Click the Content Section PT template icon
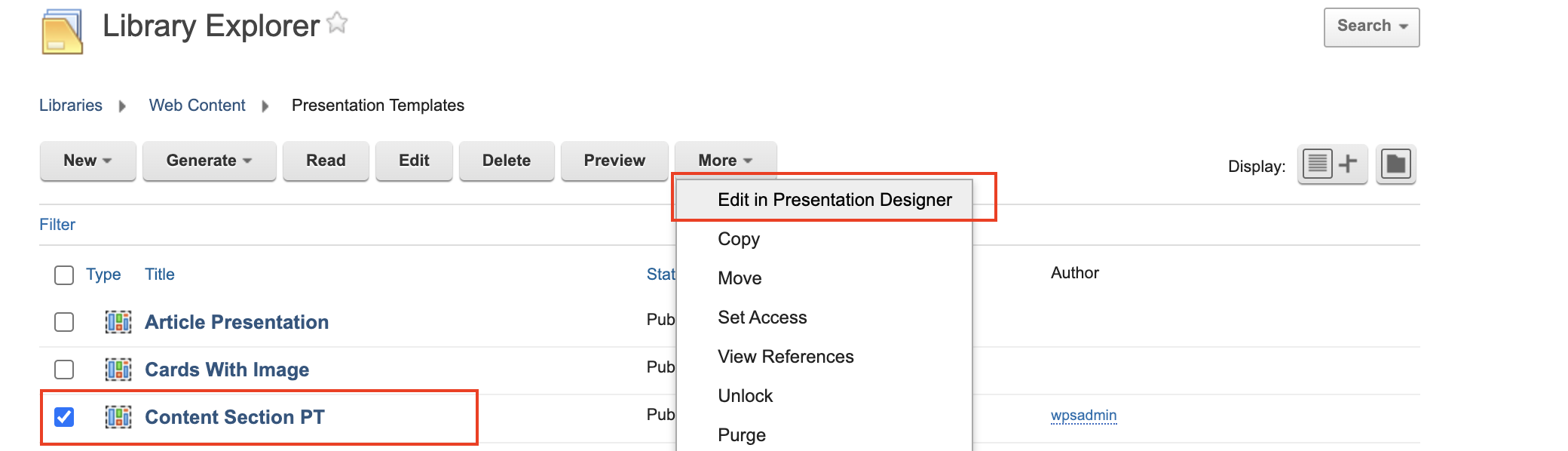Viewport: 1568px width, 451px height. tap(118, 417)
